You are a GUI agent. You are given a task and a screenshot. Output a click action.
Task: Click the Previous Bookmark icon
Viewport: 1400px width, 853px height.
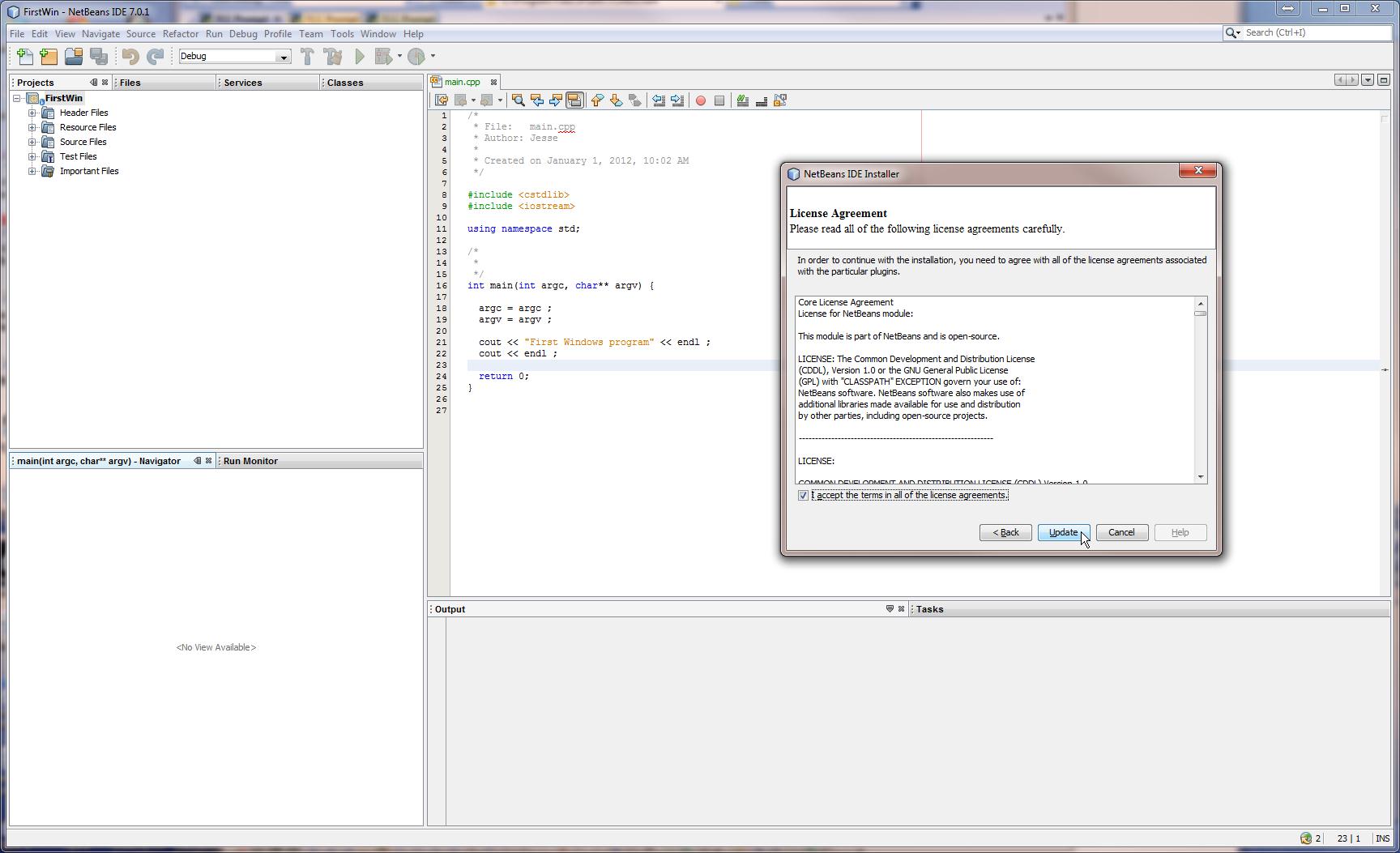click(x=597, y=100)
